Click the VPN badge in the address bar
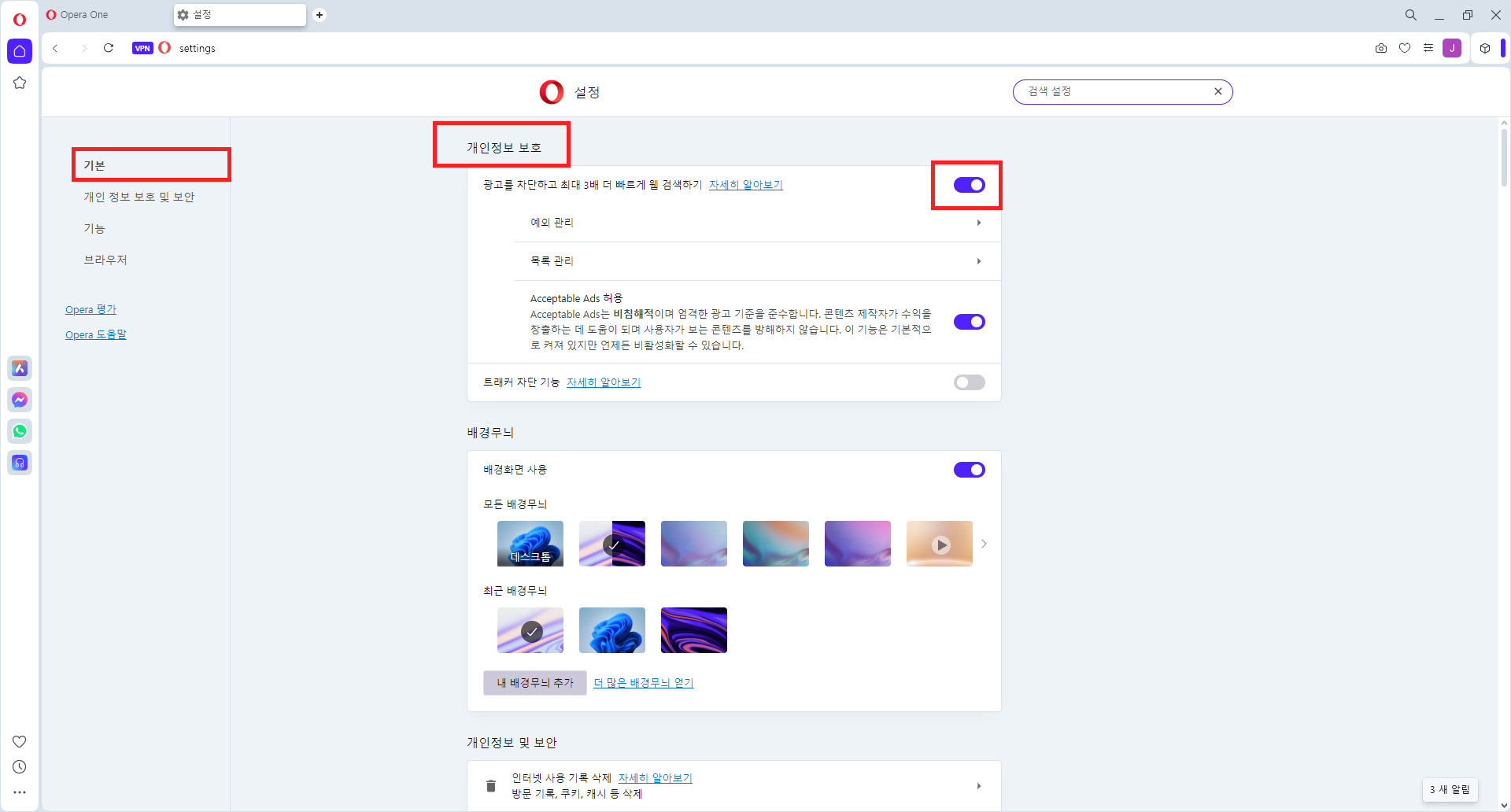The image size is (1511, 812). point(142,48)
